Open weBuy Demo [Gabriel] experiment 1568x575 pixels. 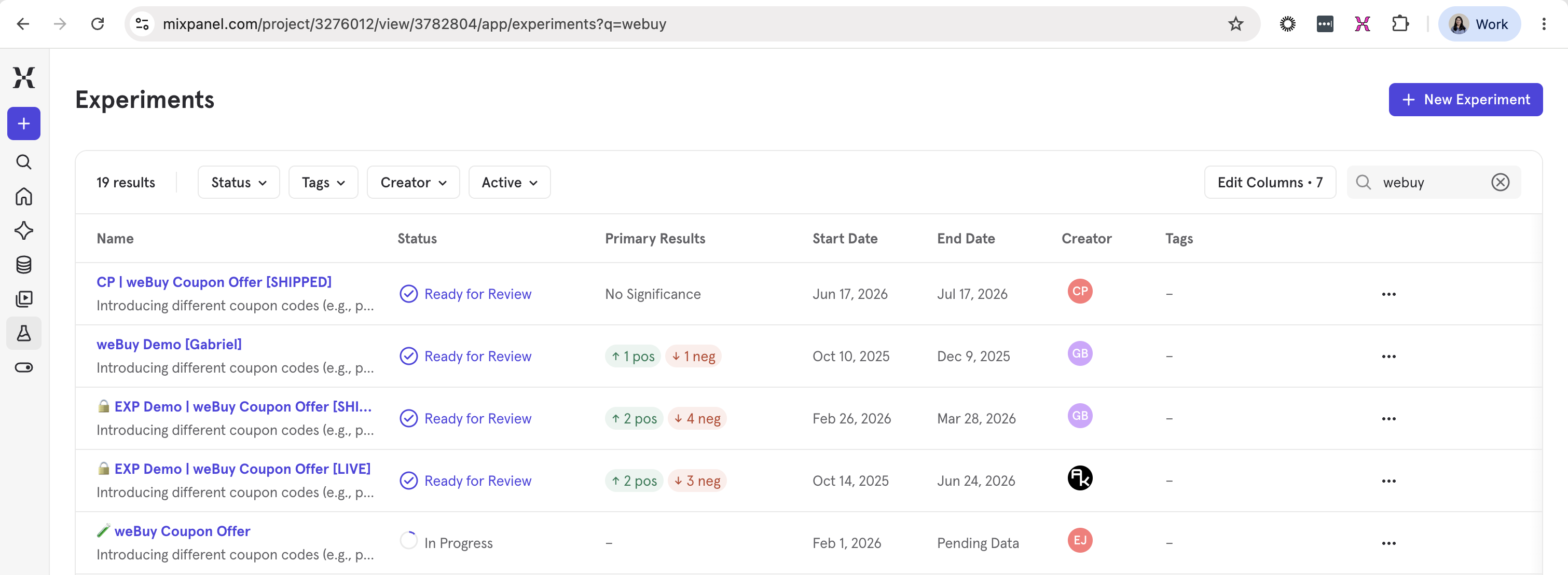(169, 344)
